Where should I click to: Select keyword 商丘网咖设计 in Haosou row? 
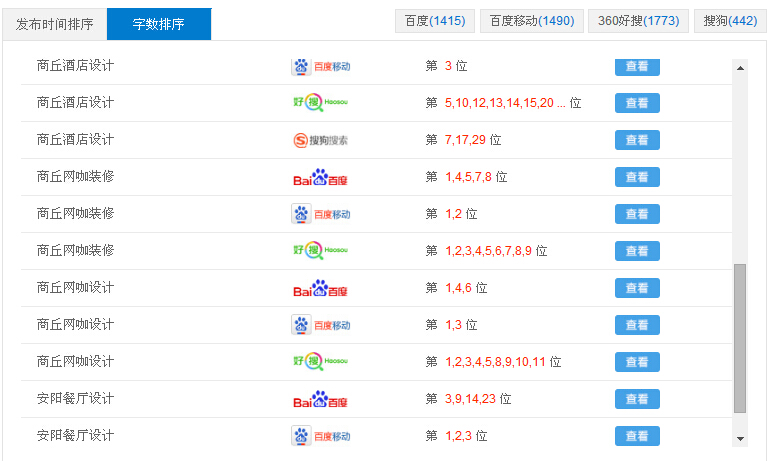[x=76, y=361]
